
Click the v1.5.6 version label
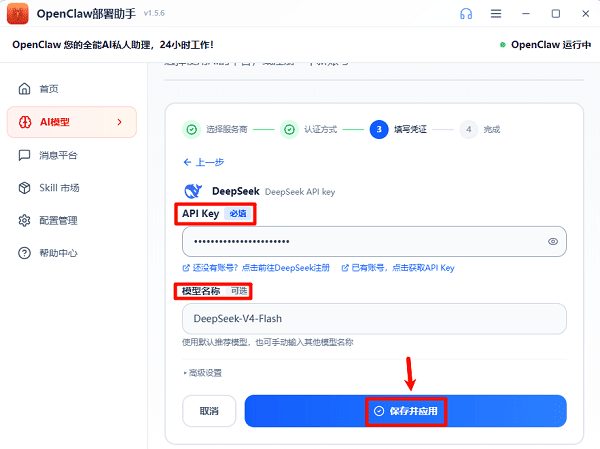pos(154,13)
